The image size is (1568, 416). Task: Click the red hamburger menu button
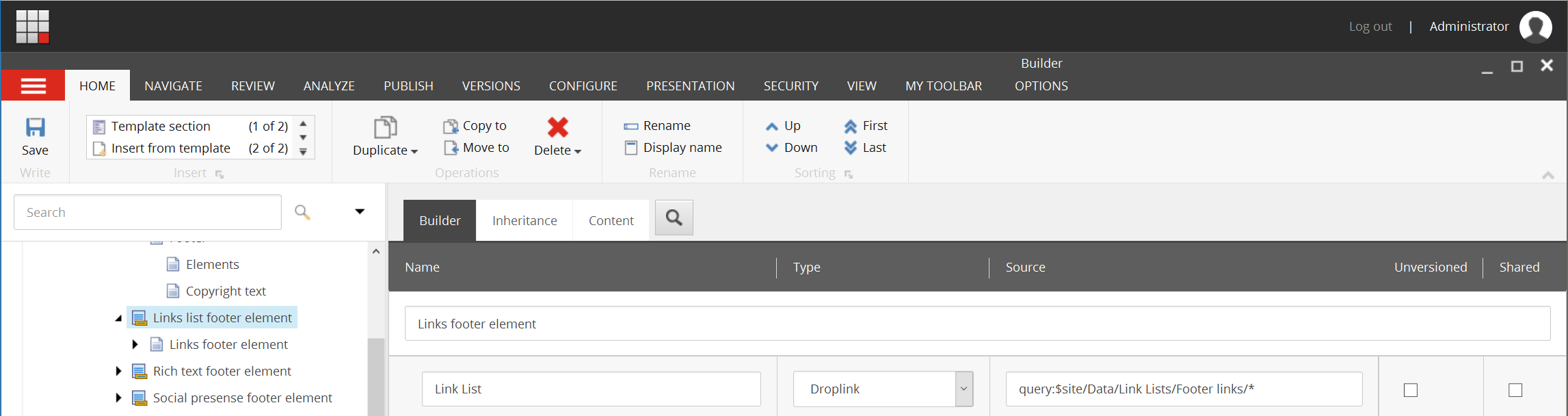(34, 86)
